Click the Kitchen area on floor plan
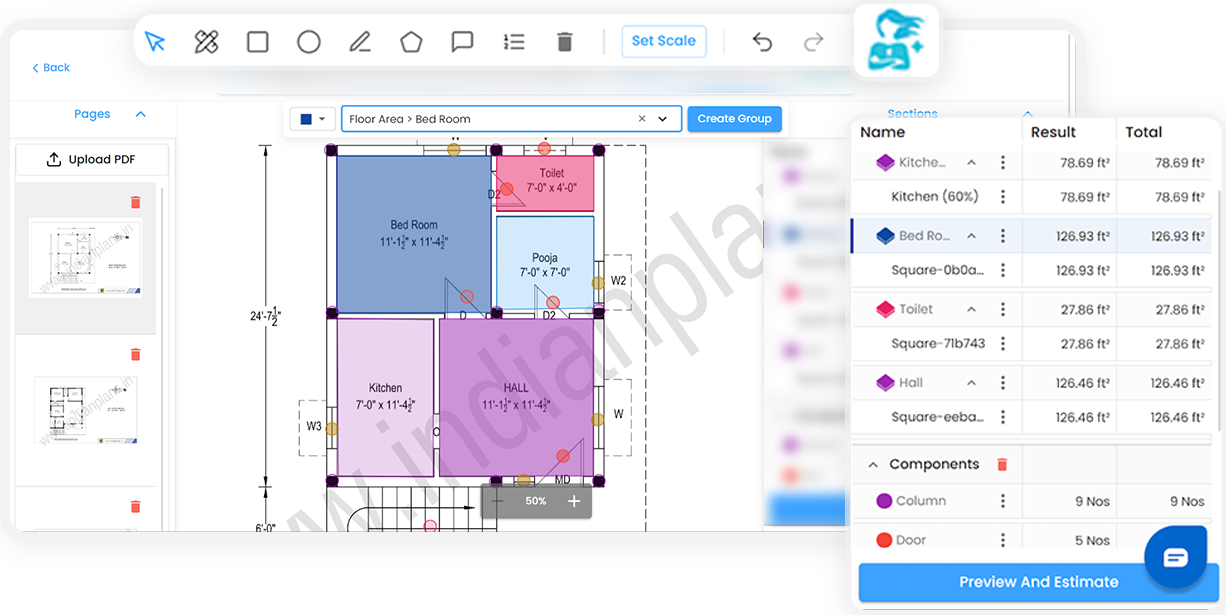The image size is (1226, 615). 385,397
